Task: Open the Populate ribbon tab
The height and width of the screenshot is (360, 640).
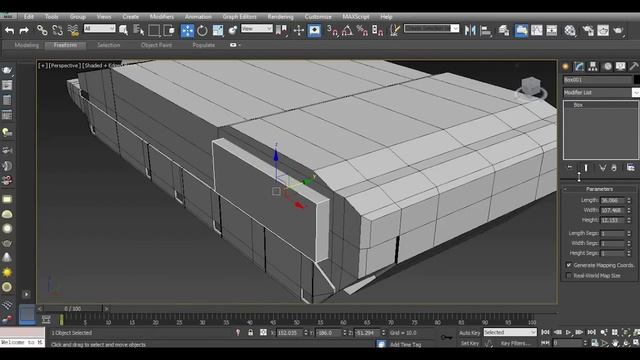Action: point(204,45)
